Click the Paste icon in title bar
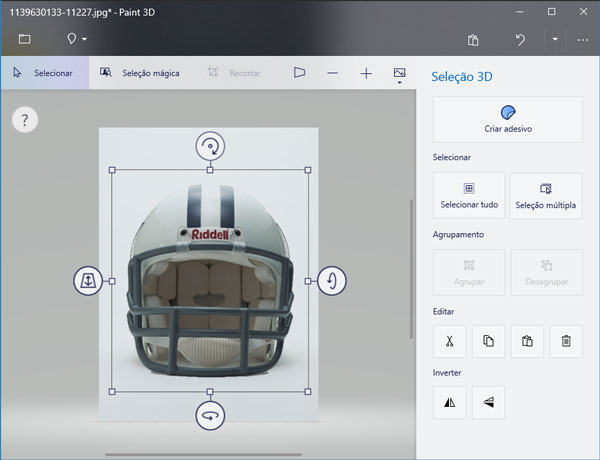The image size is (600, 460). 473,40
